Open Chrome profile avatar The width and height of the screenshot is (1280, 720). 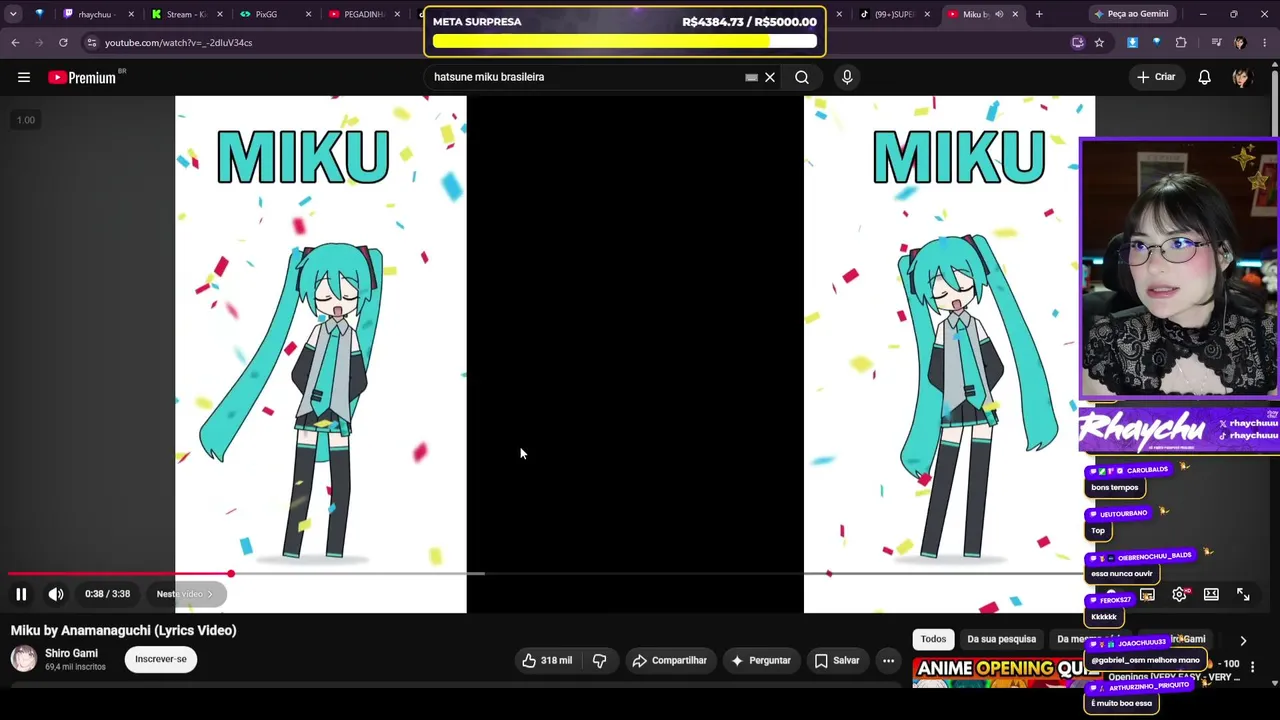point(1240,42)
